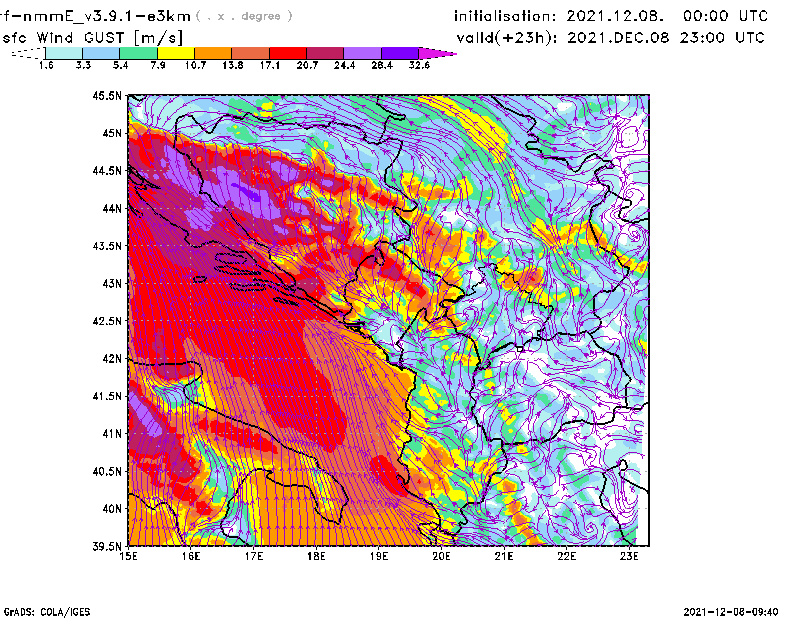Screen dimensions: 800x618
Task: Click the dashed white arrow at the legend's low end
Action: pyautogui.click(x=28, y=53)
